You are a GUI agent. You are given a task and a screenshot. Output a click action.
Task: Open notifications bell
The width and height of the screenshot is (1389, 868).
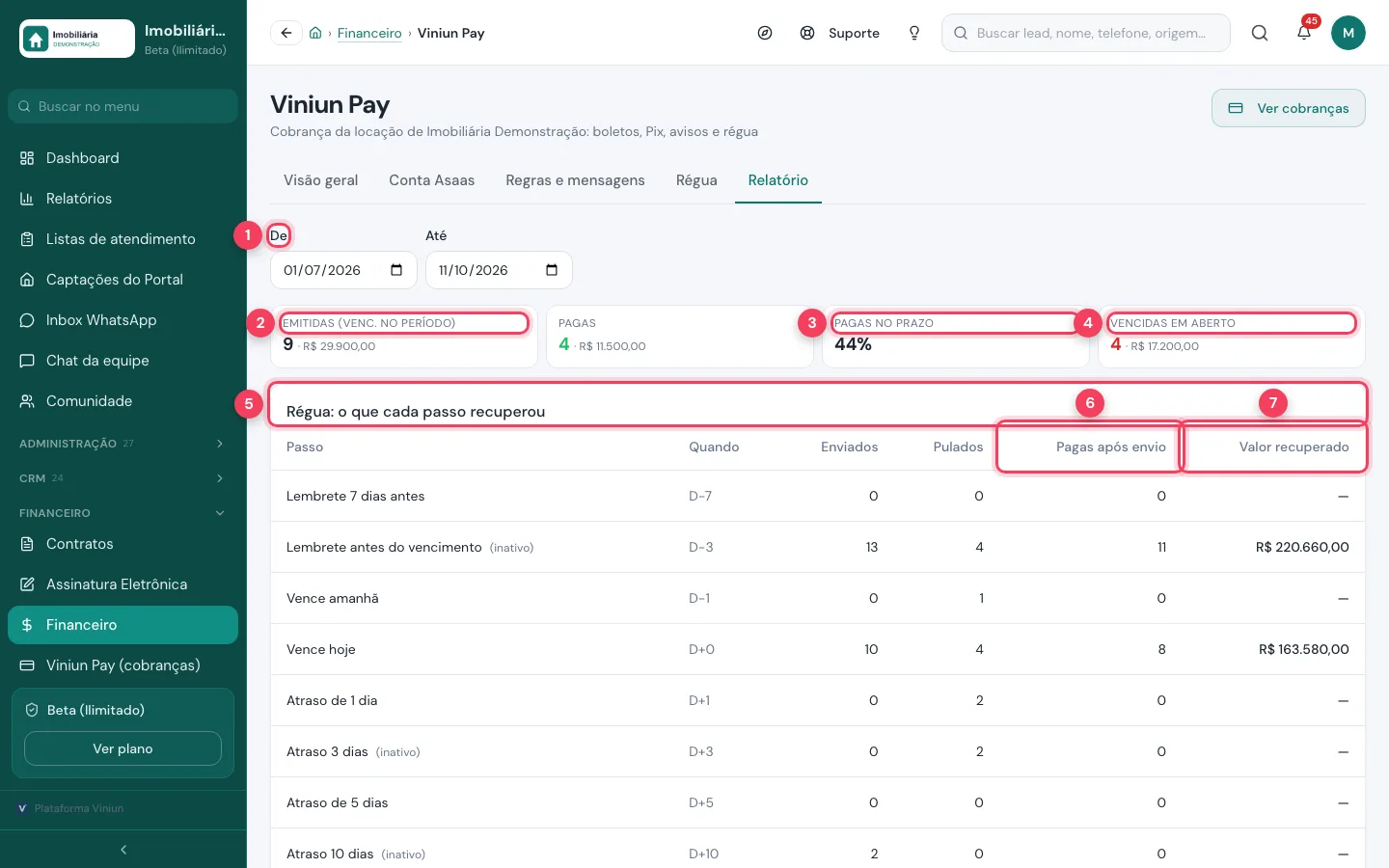(1304, 33)
